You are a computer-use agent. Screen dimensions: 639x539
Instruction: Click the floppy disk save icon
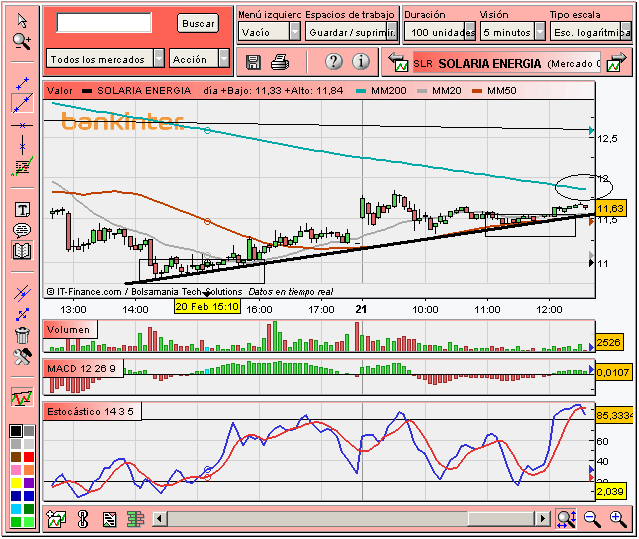253,62
